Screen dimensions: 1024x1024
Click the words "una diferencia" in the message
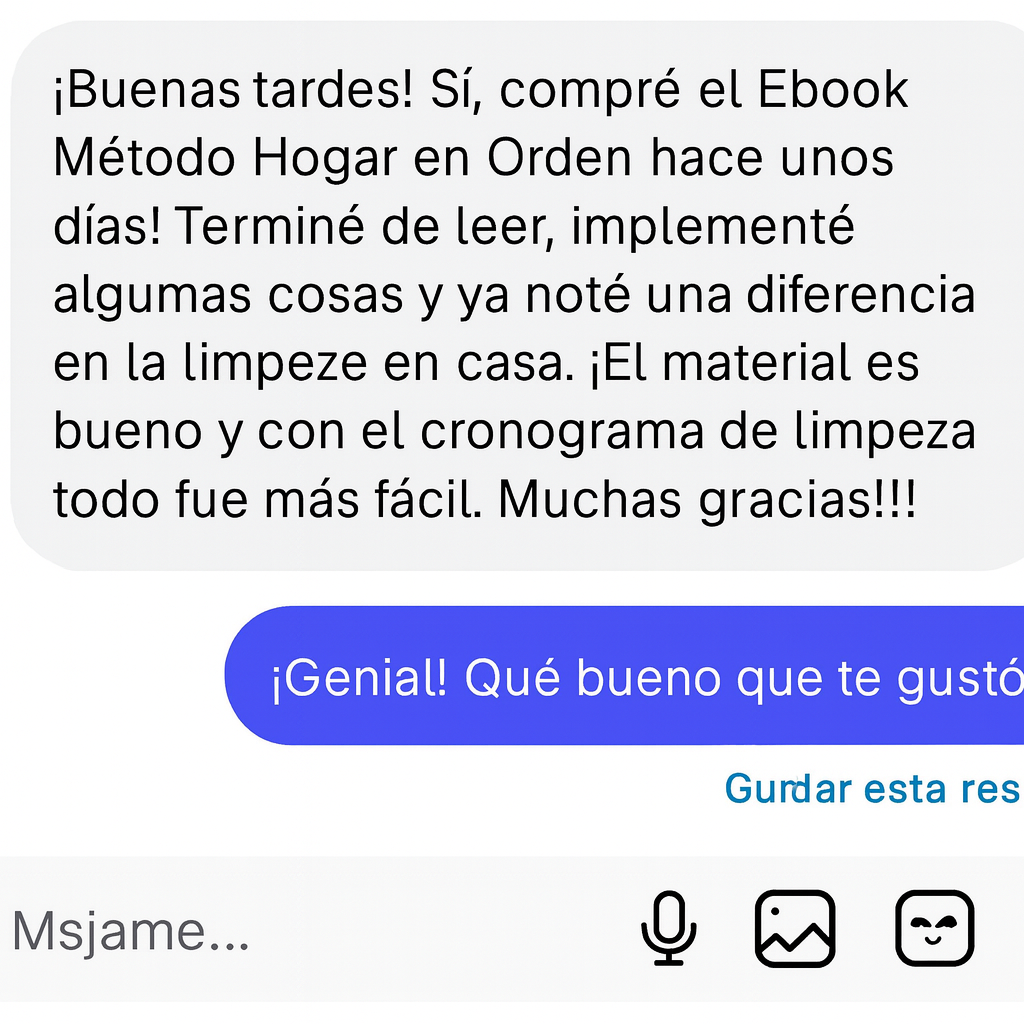[810, 295]
